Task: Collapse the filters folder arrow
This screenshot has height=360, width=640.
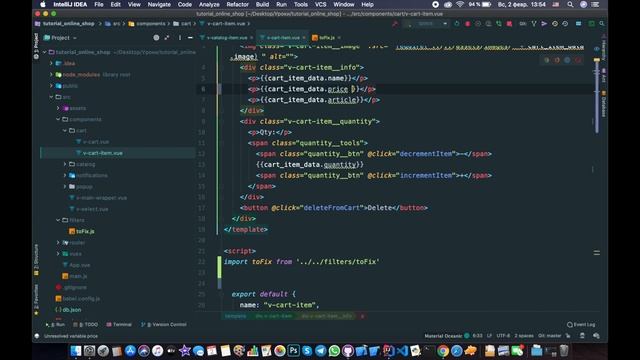Action: pos(58,220)
